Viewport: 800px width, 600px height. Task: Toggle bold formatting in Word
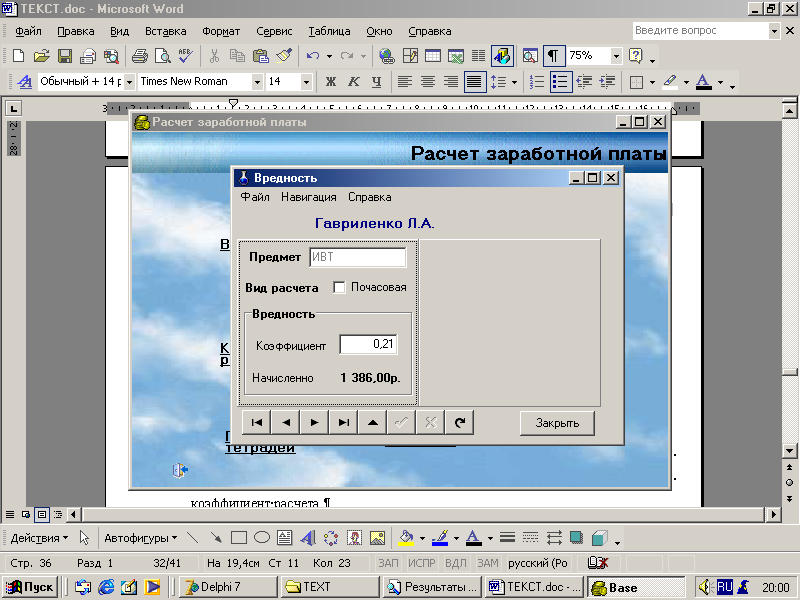pos(330,82)
